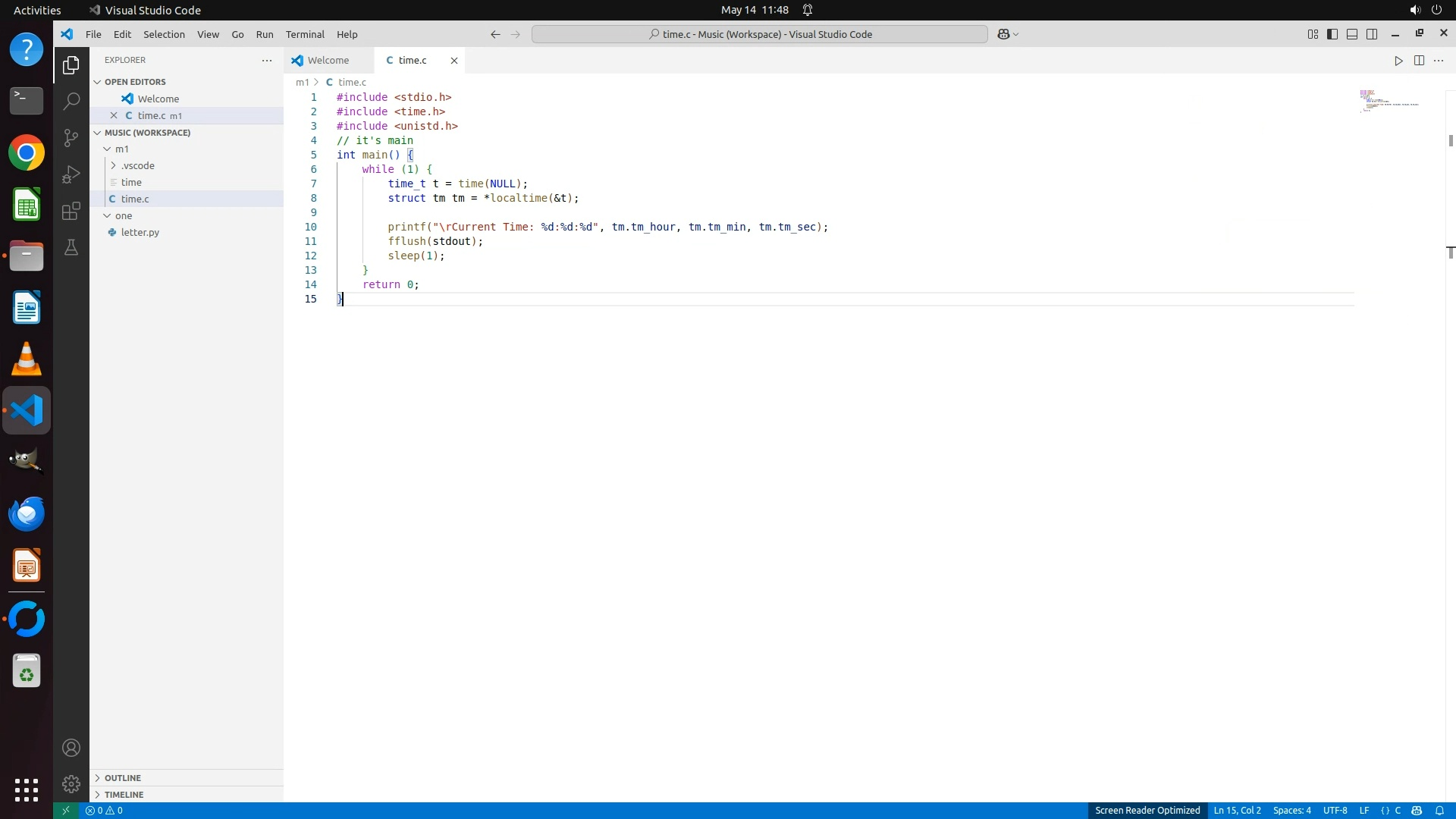Open the Terminal menu
Screen dimensions: 1456x819
(305, 34)
